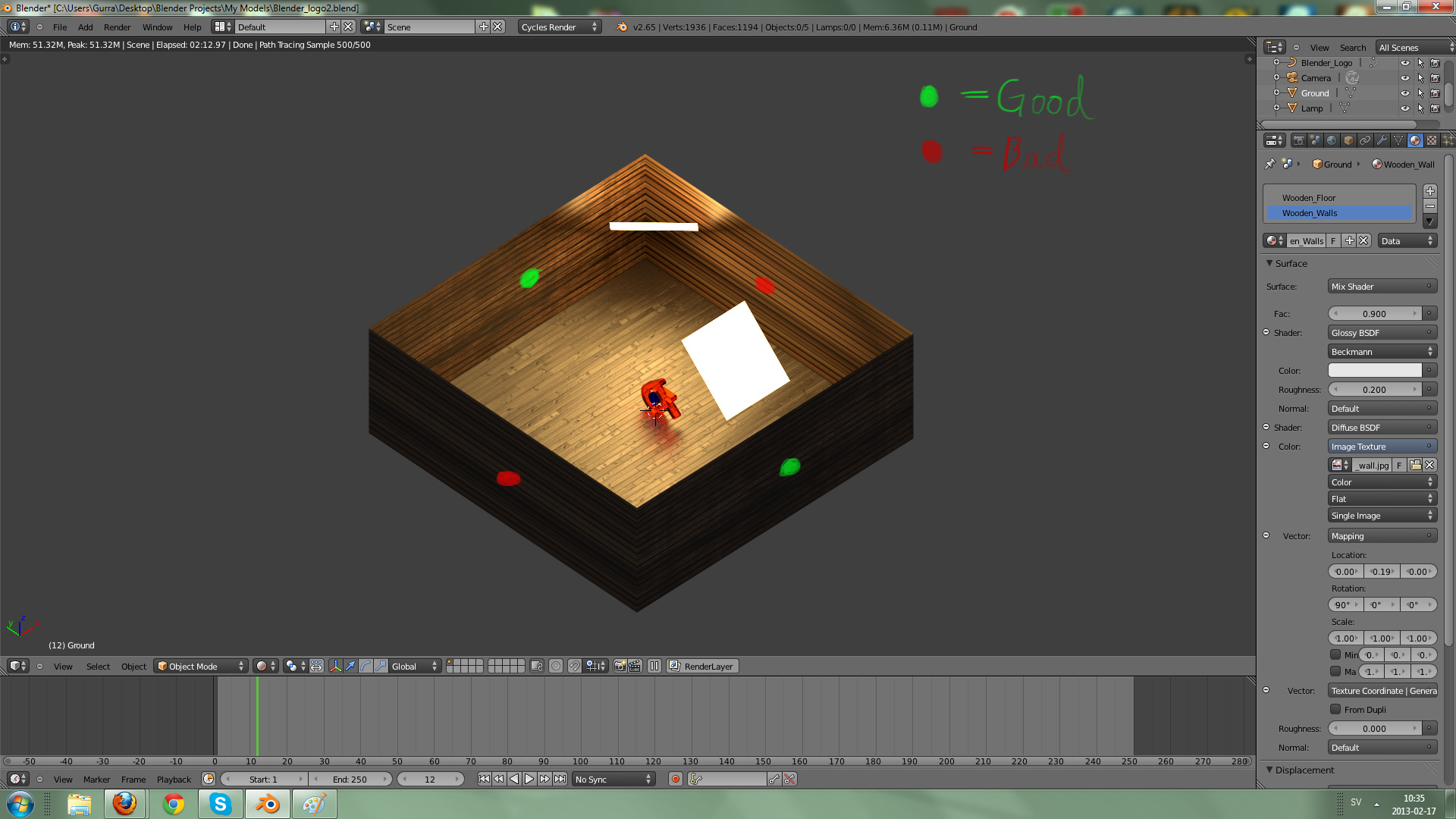Open the File menu
Screen dimensions: 1456x819
coord(60,27)
